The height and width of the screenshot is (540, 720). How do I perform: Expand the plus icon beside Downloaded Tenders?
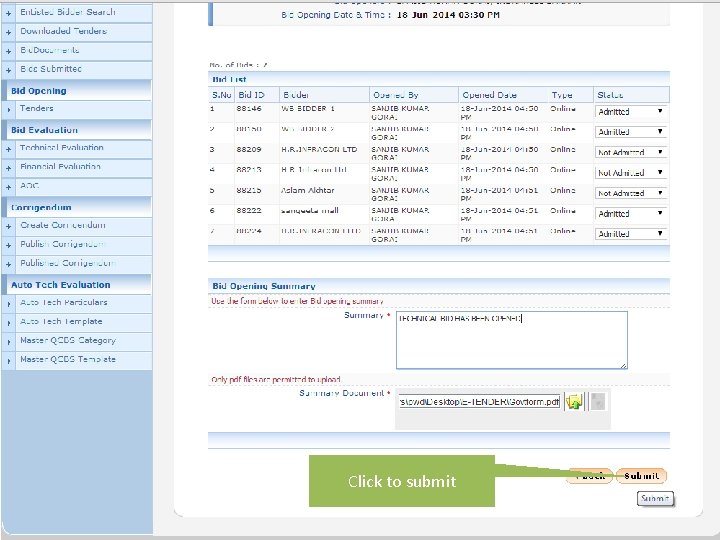pos(8,33)
